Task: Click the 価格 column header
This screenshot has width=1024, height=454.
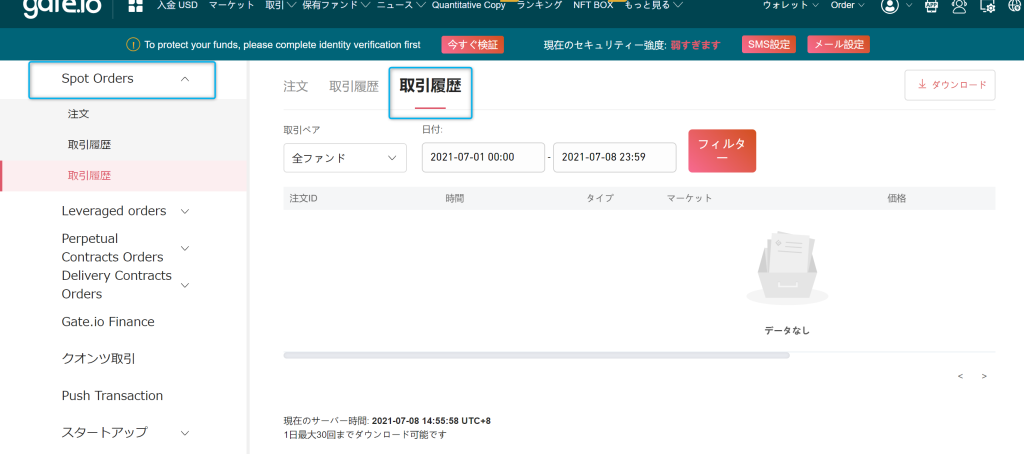Action: pos(897,198)
